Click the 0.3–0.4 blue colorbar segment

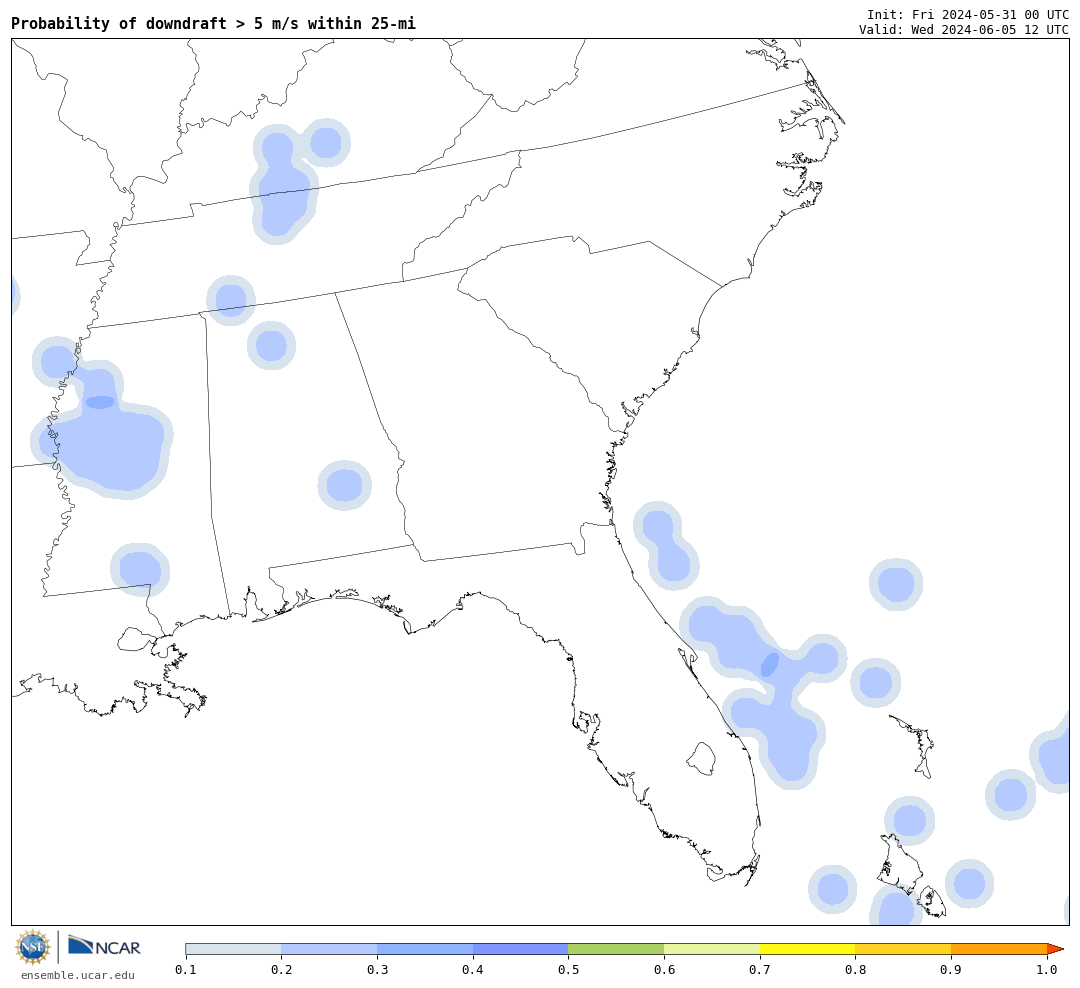coord(425,949)
